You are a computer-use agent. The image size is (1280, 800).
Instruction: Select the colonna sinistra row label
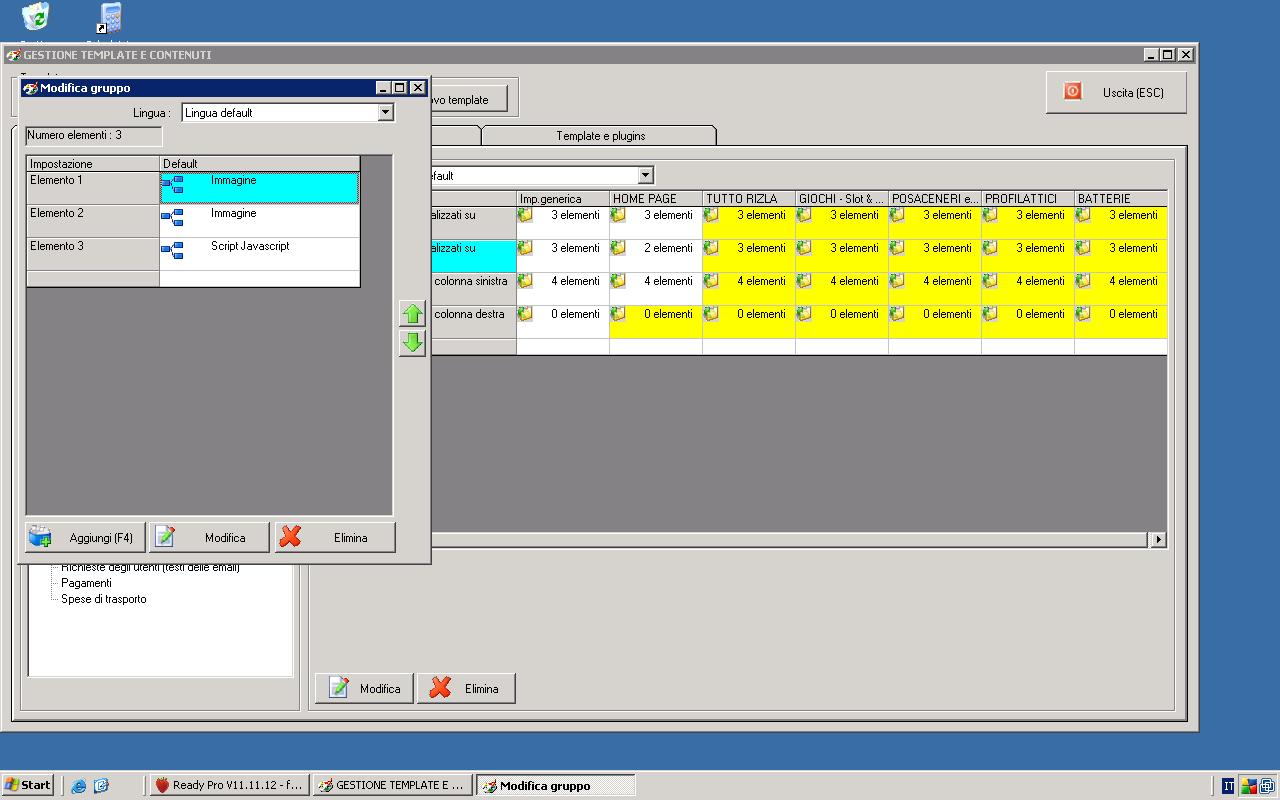[x=471, y=282]
